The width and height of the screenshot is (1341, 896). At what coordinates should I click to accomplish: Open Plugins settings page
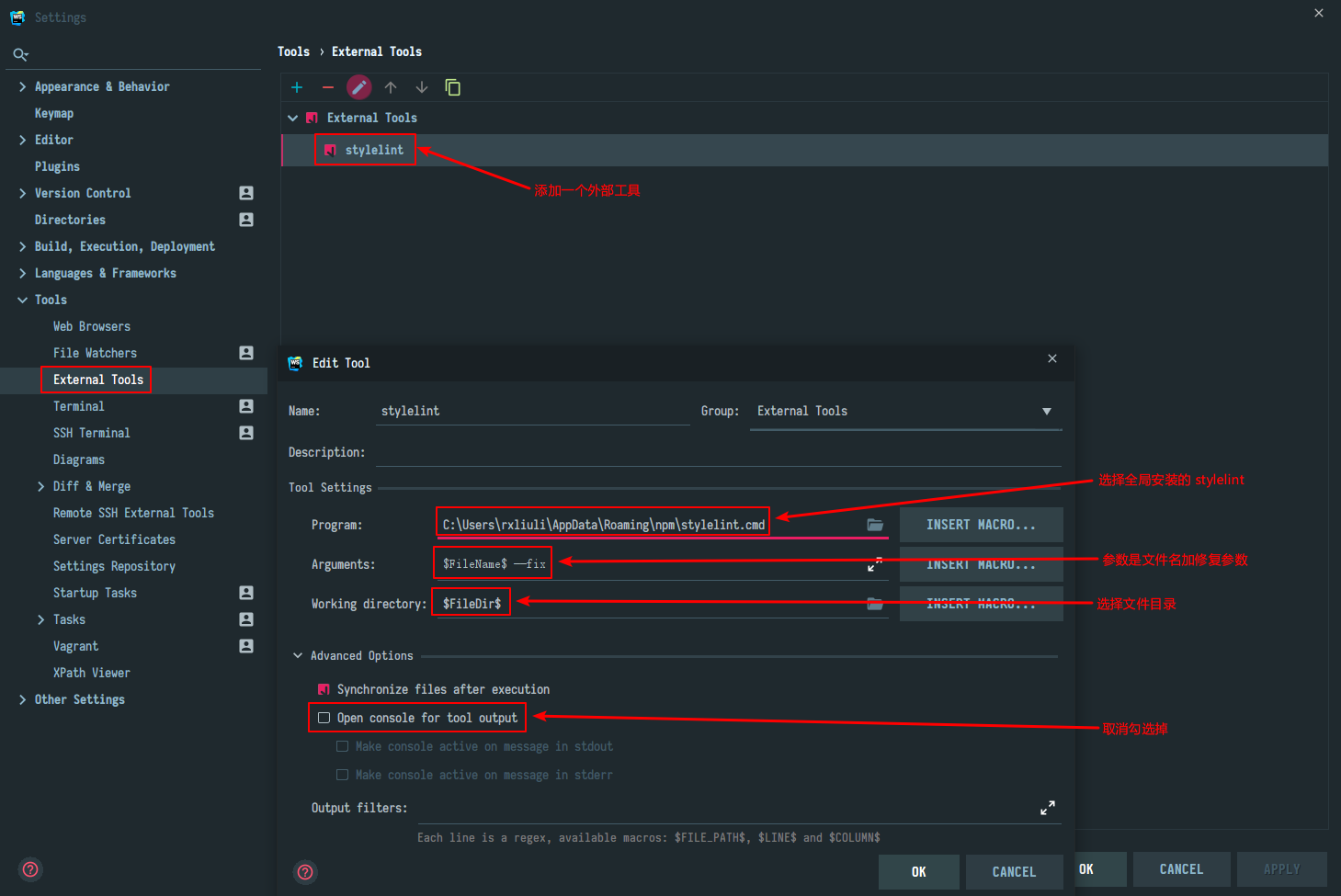(57, 166)
